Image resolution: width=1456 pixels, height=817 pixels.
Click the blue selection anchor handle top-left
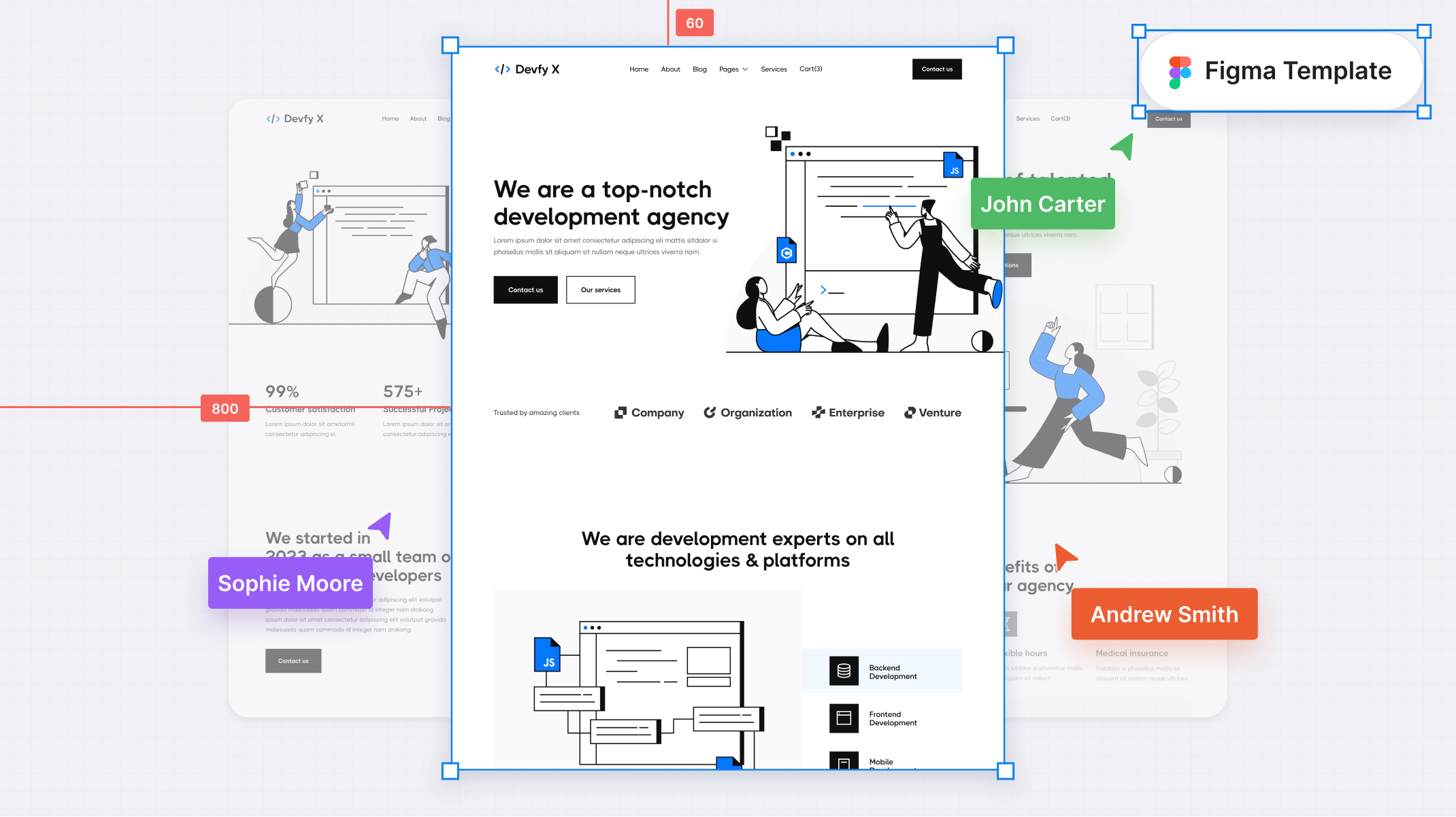point(451,45)
